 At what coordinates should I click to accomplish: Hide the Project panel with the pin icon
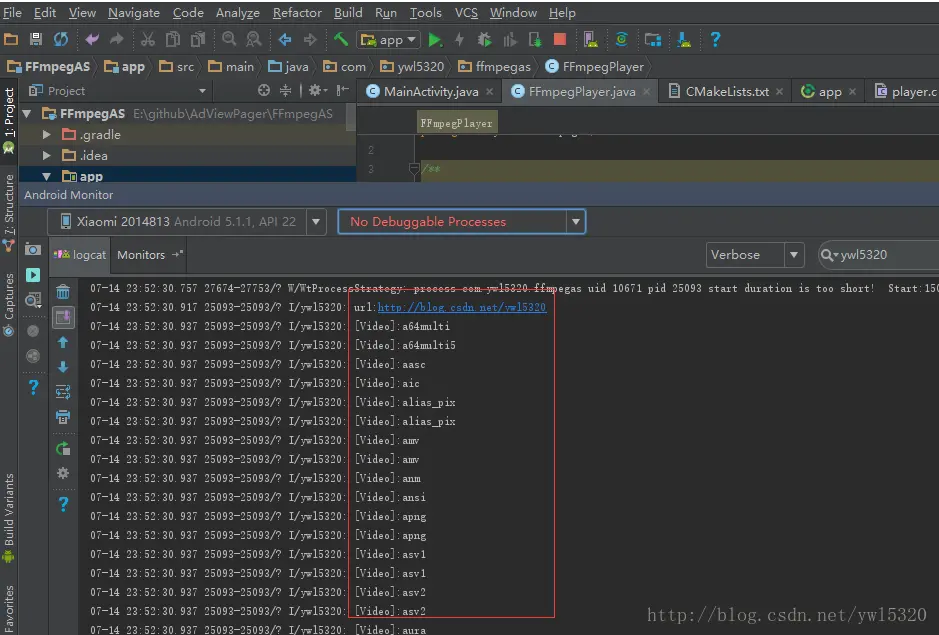(342, 90)
